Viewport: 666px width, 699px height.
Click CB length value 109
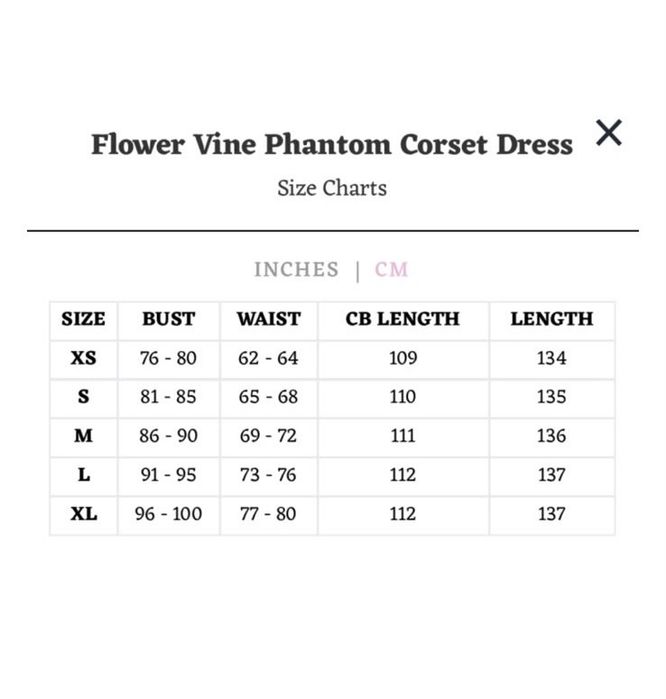click(x=403, y=358)
